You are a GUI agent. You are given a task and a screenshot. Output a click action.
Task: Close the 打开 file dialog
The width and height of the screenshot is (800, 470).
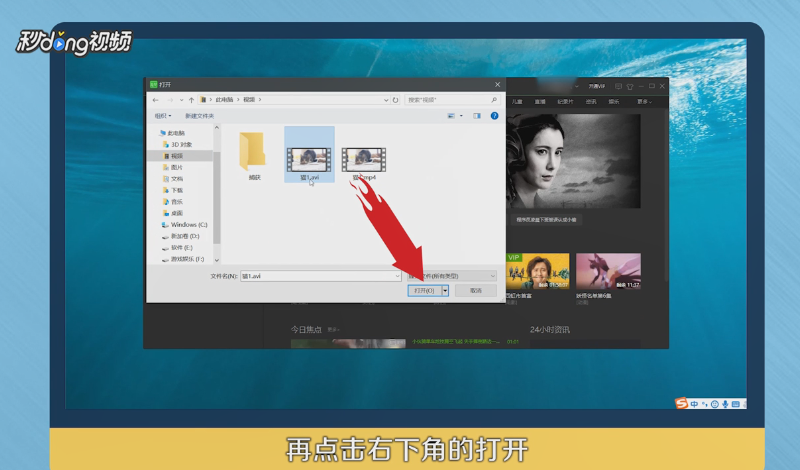coord(497,85)
